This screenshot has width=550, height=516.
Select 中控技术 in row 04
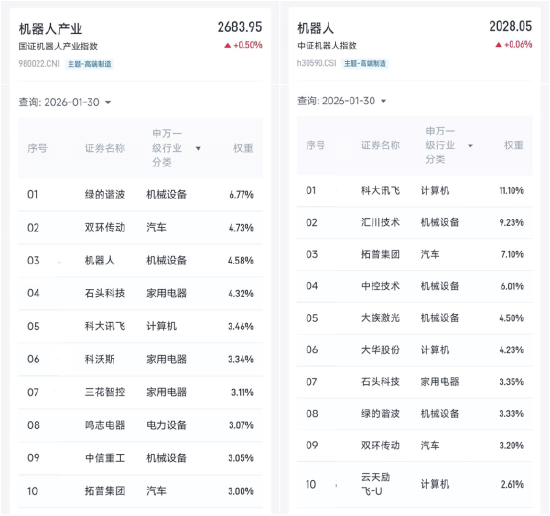(x=381, y=286)
